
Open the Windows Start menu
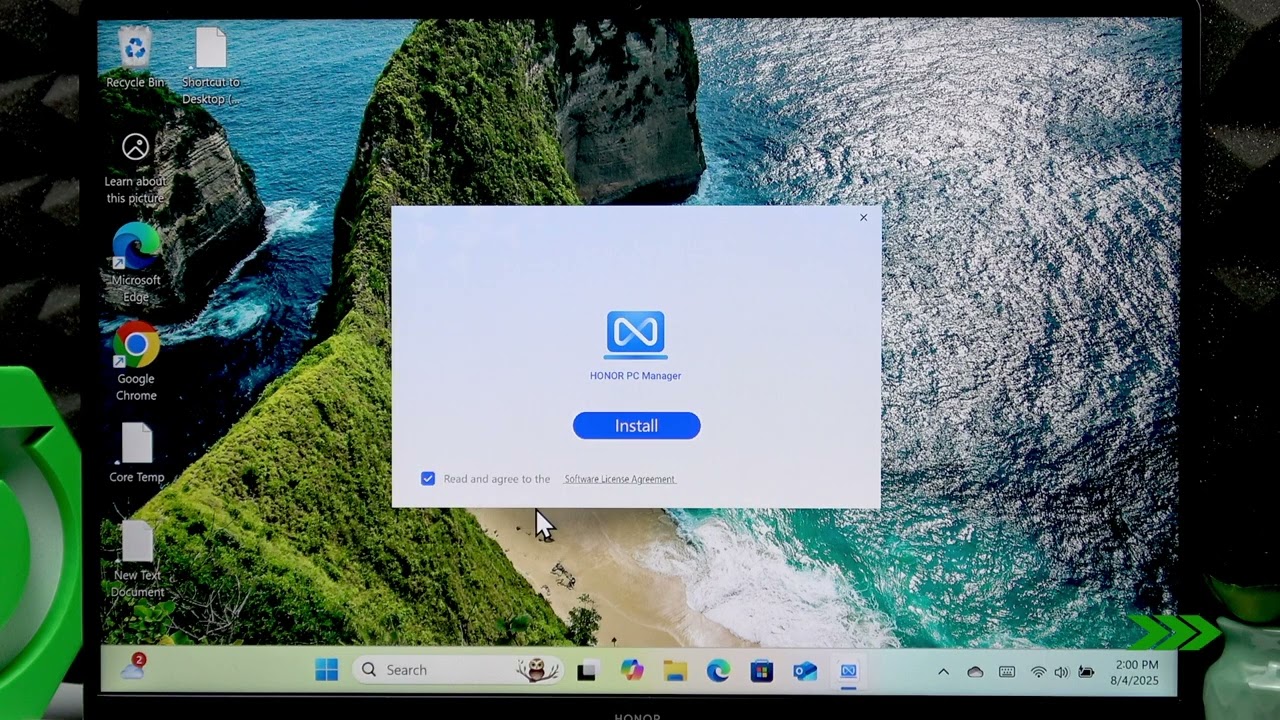327,670
